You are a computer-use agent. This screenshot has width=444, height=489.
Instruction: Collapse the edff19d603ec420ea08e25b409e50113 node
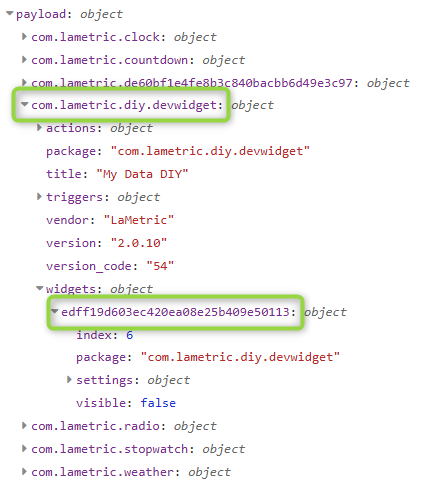point(55,311)
